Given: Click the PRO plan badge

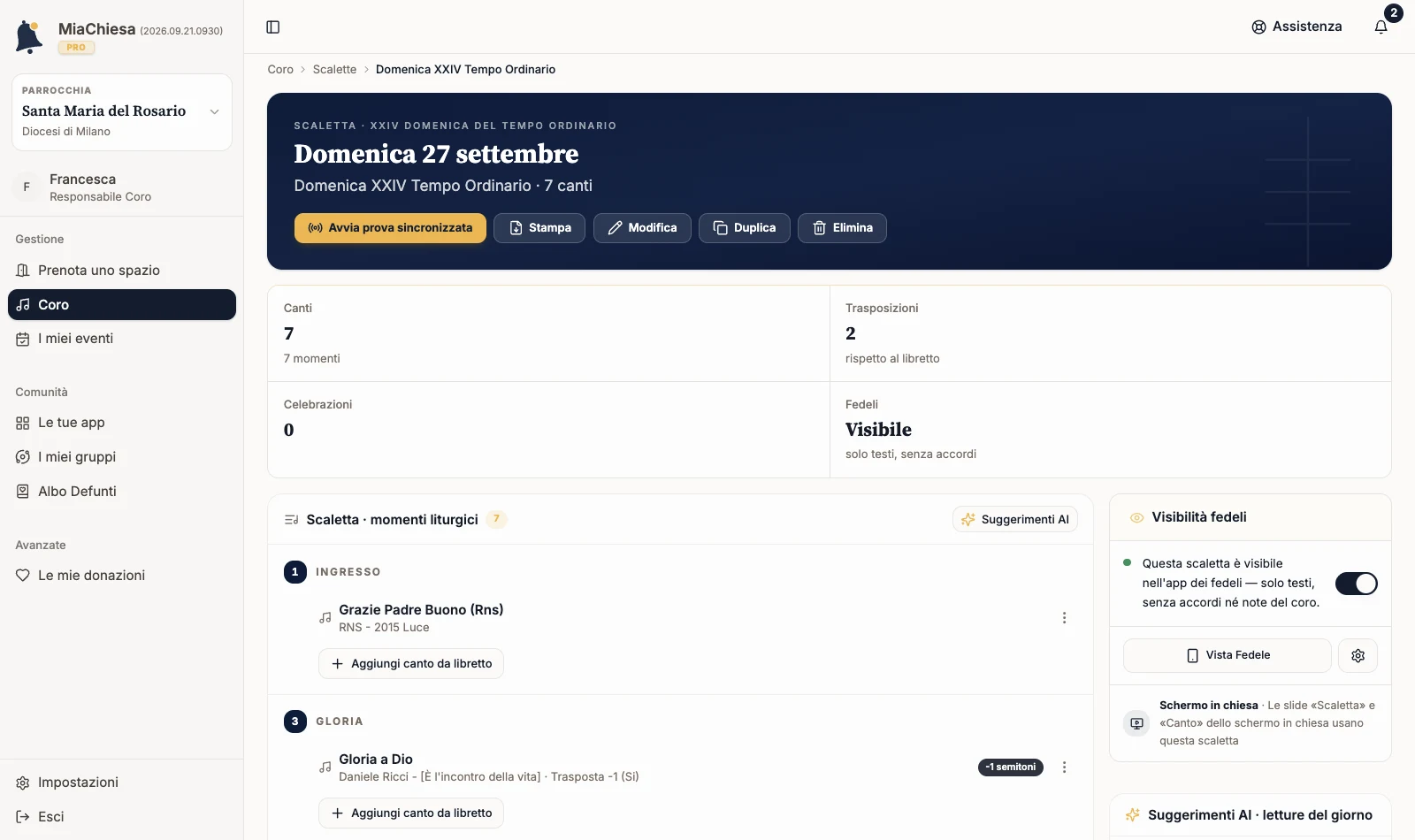Looking at the screenshot, I should (76, 48).
